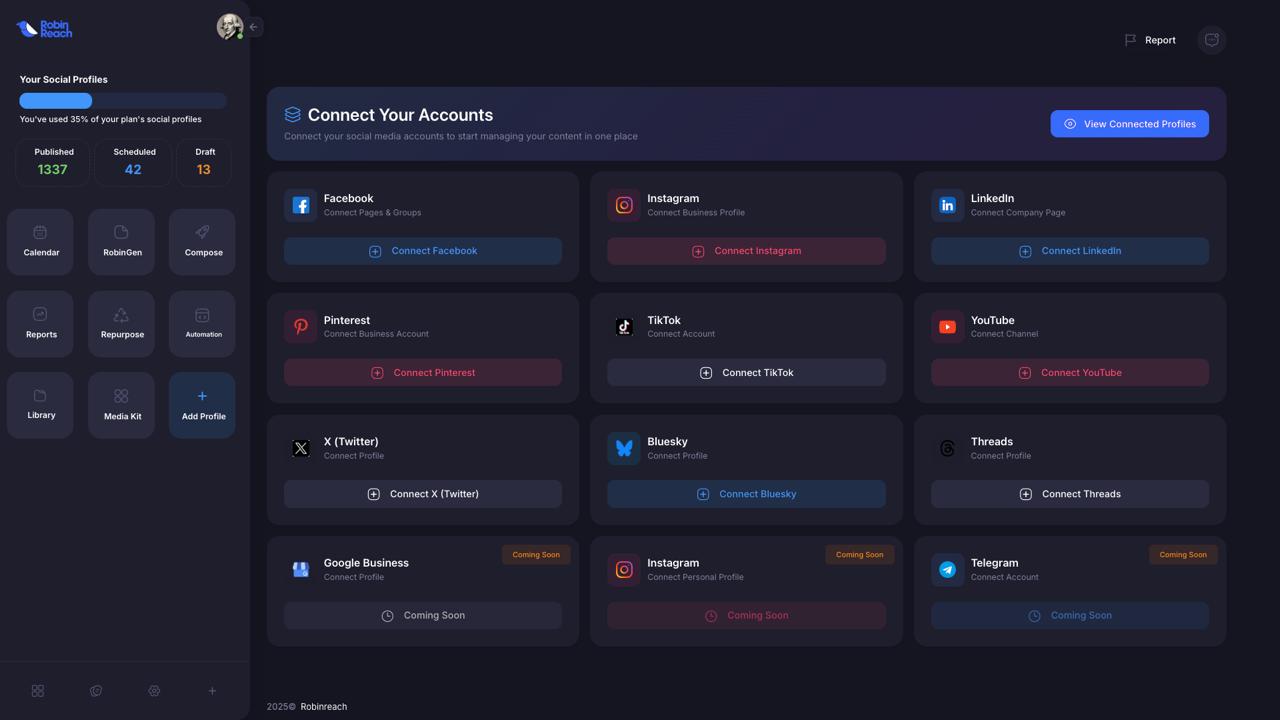
Task: Click the "Connect Your Accounts" heading
Action: pos(400,115)
